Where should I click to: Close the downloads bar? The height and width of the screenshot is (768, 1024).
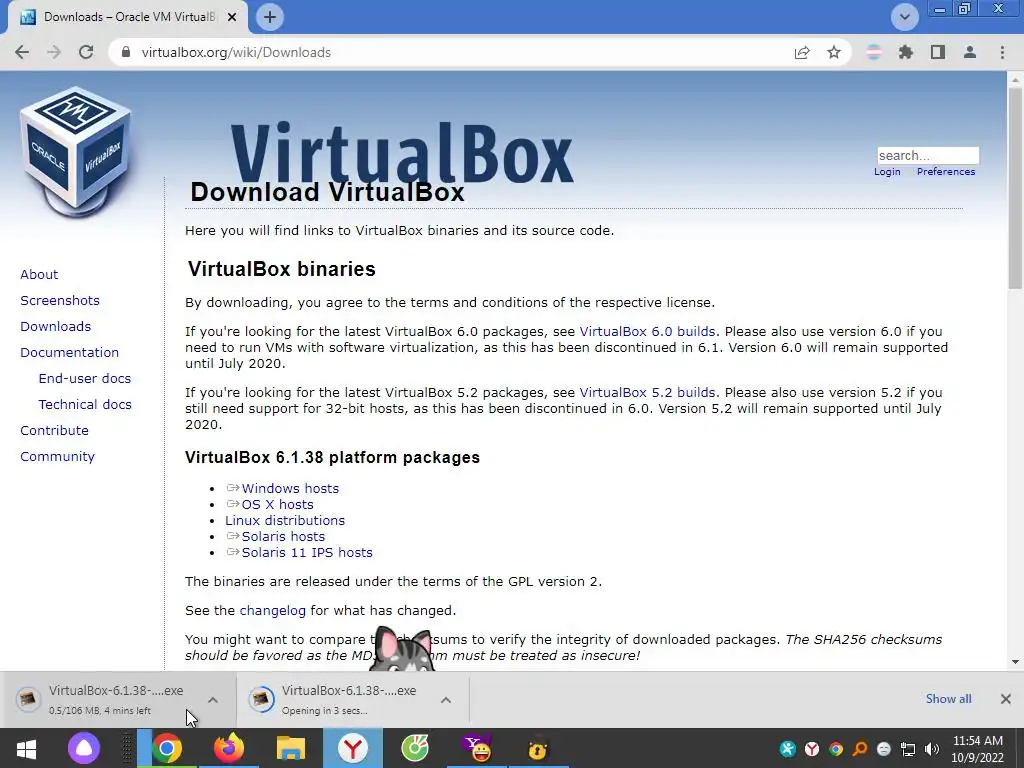[x=1006, y=699]
